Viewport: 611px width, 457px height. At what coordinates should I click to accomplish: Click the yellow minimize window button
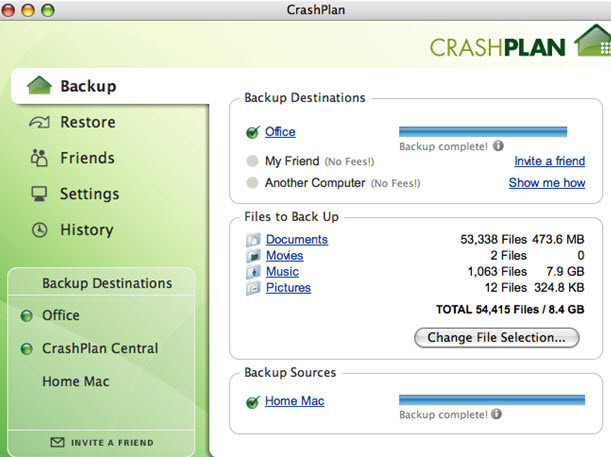coord(28,10)
